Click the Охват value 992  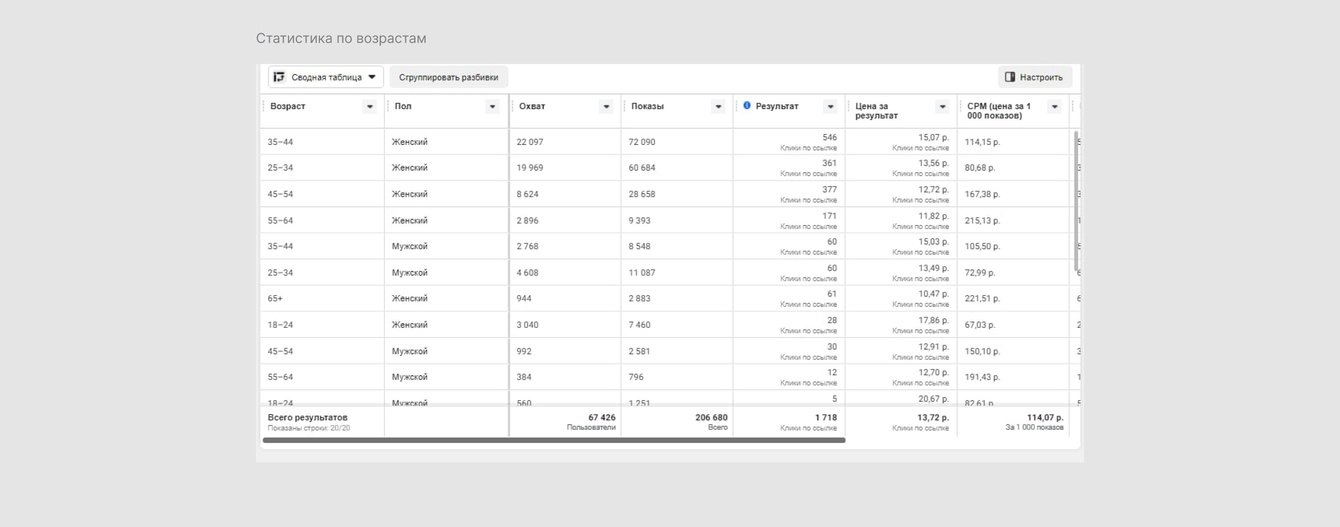click(524, 351)
